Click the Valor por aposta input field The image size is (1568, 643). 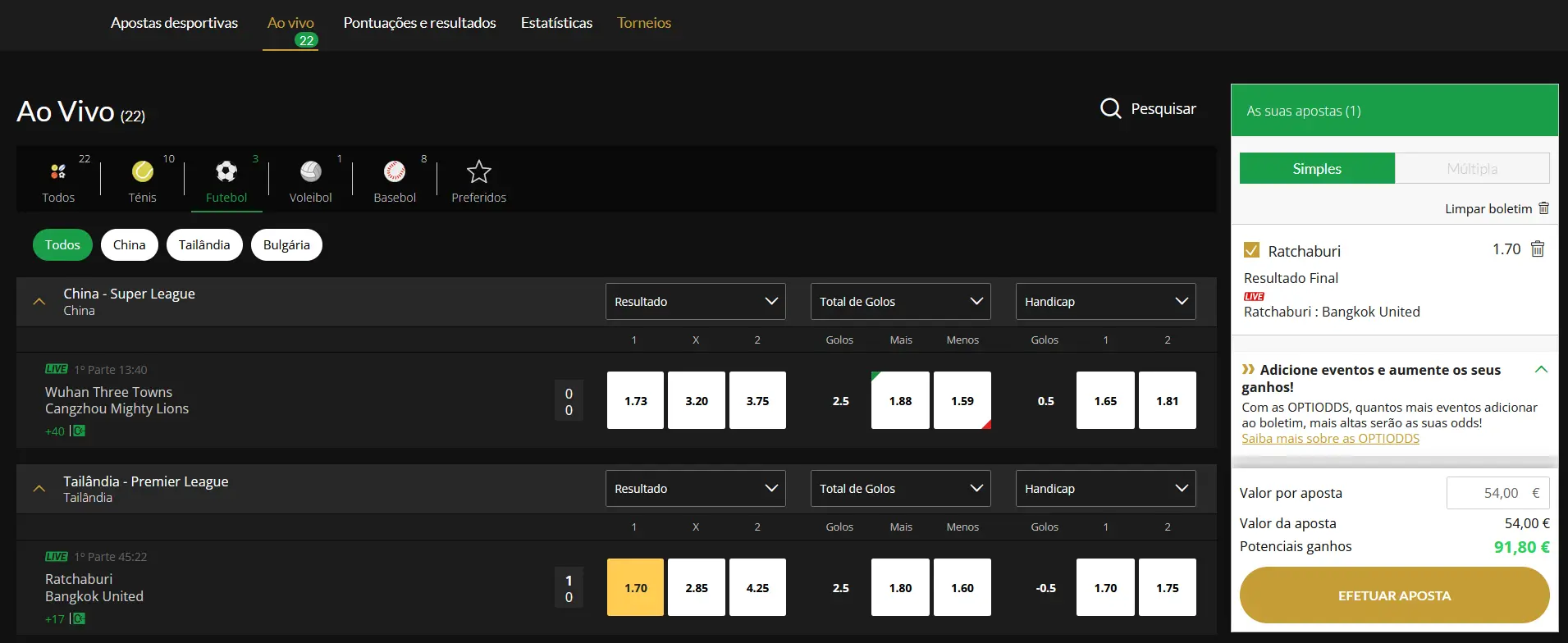(1497, 493)
